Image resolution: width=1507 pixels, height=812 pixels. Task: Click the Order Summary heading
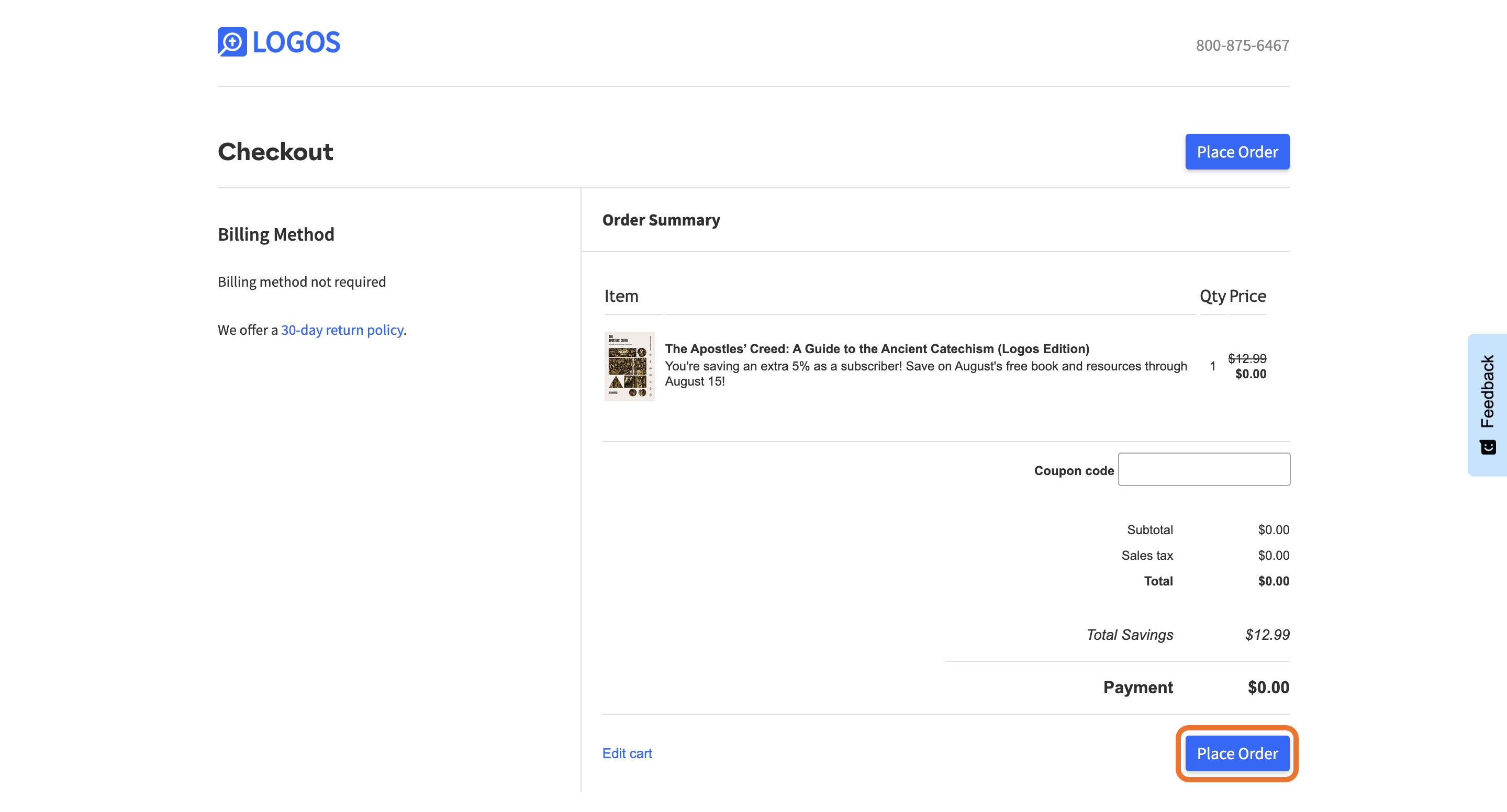click(x=661, y=220)
